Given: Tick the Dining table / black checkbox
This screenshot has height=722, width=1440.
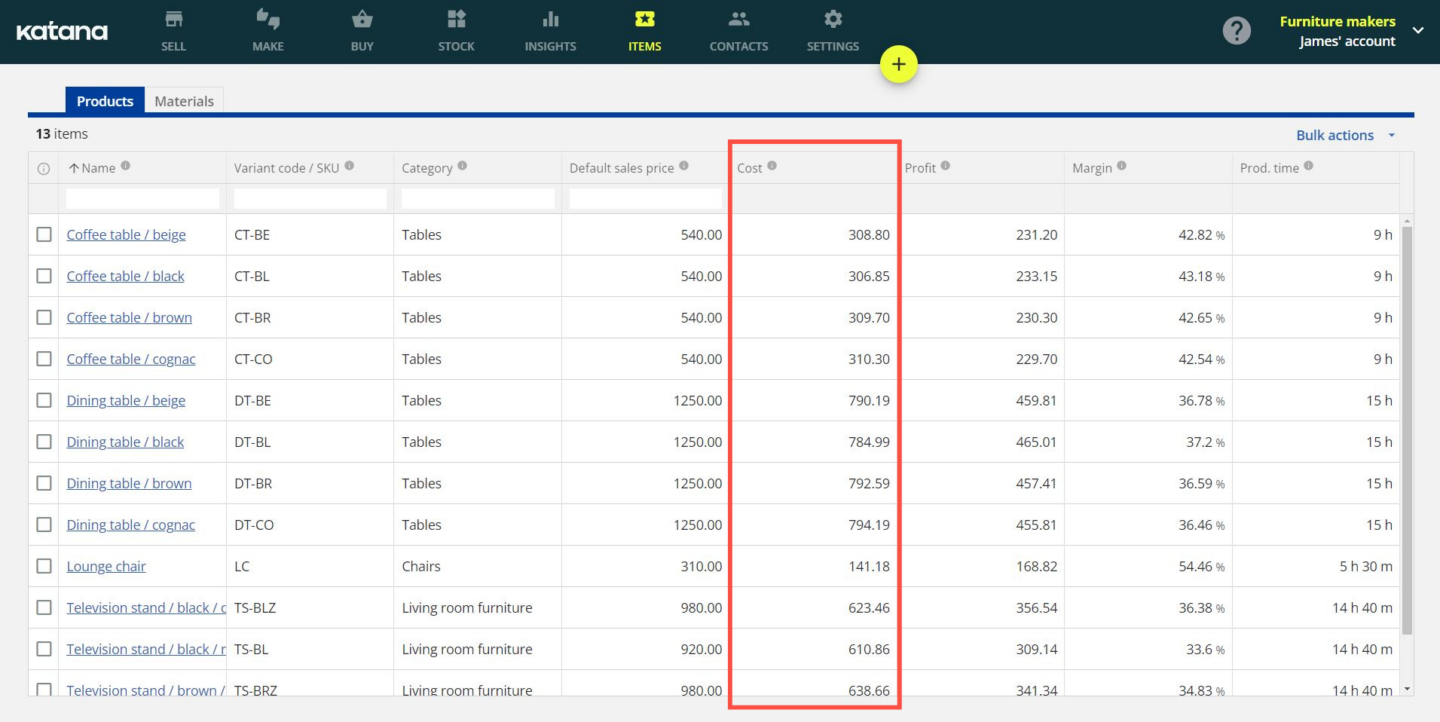Looking at the screenshot, I should pos(43,441).
